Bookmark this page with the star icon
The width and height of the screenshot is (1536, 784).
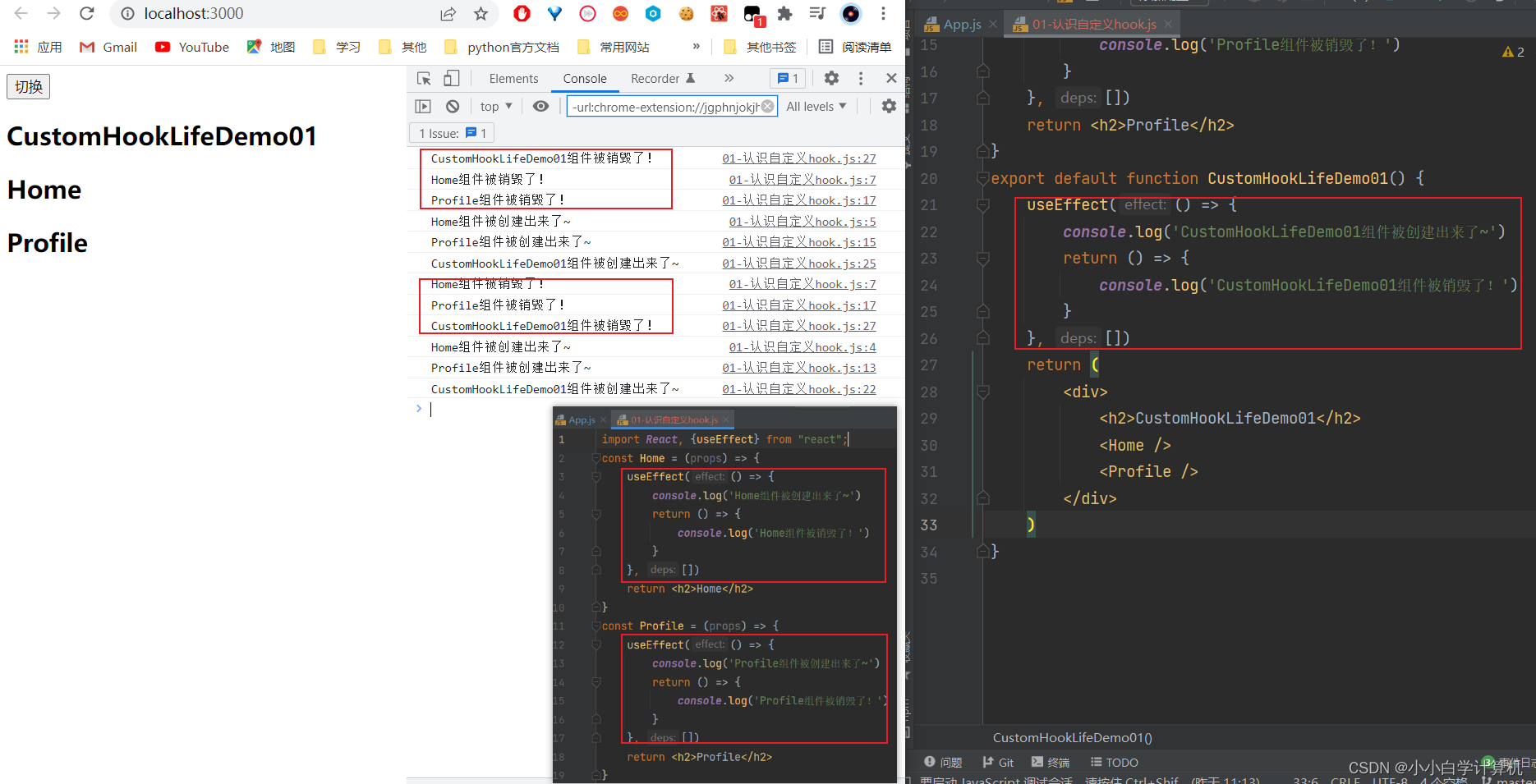(481, 13)
